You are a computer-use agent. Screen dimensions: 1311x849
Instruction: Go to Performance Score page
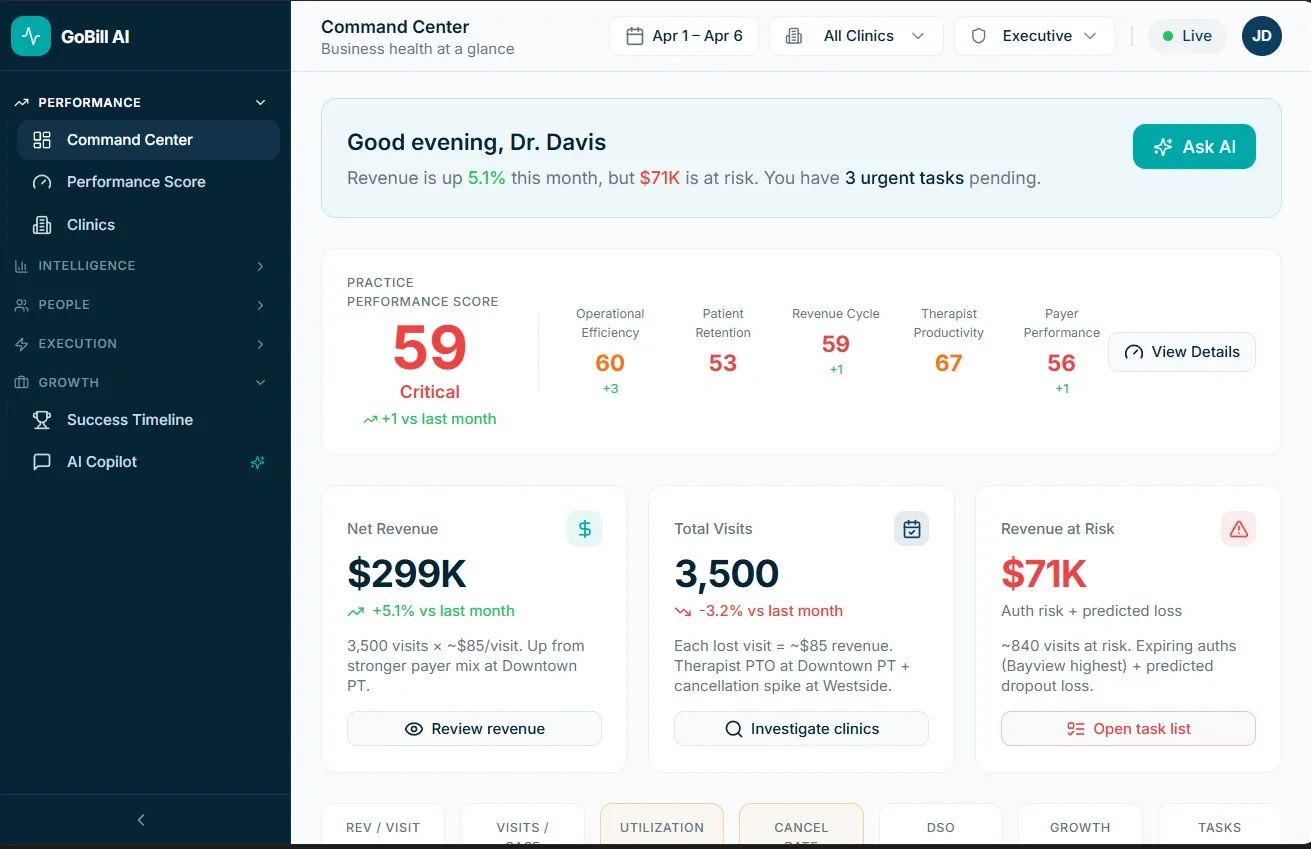(148, 182)
